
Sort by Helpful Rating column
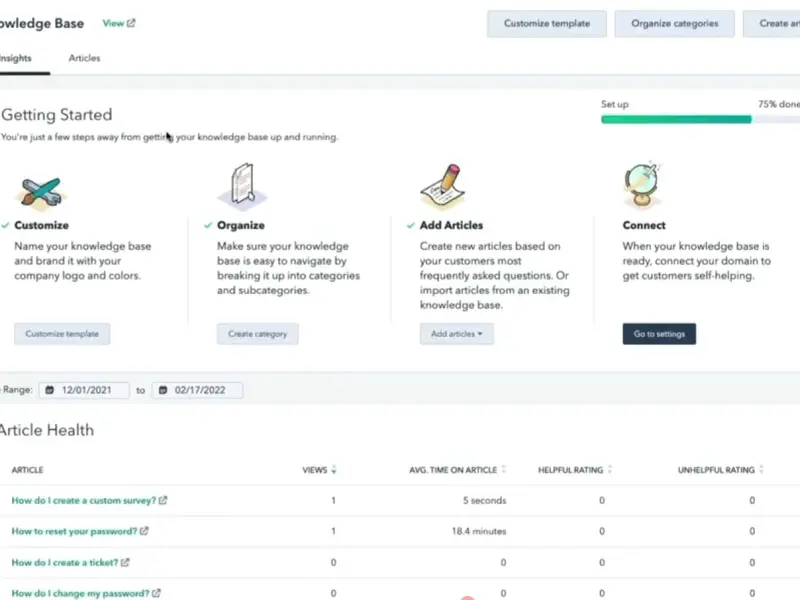click(609, 469)
